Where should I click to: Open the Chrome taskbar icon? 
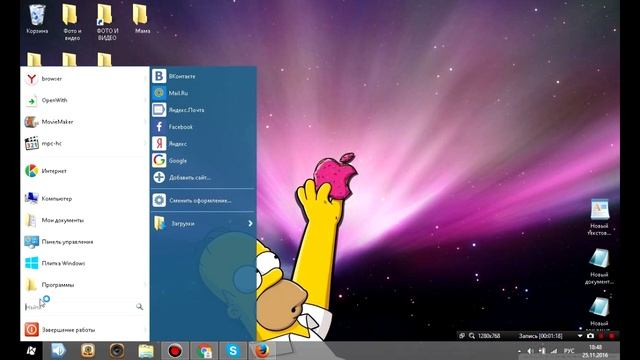click(204, 351)
